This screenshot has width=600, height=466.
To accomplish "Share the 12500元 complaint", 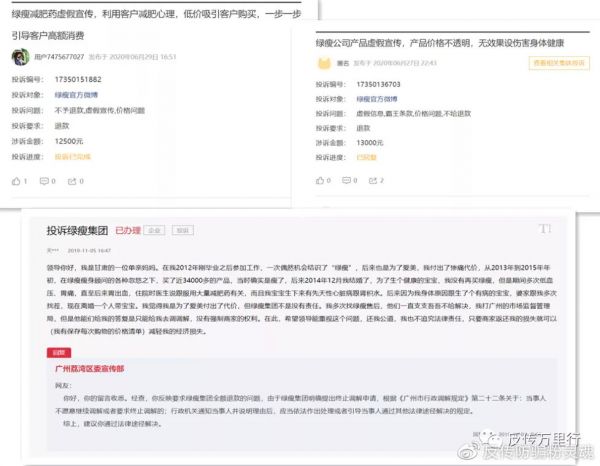I will (72, 181).
